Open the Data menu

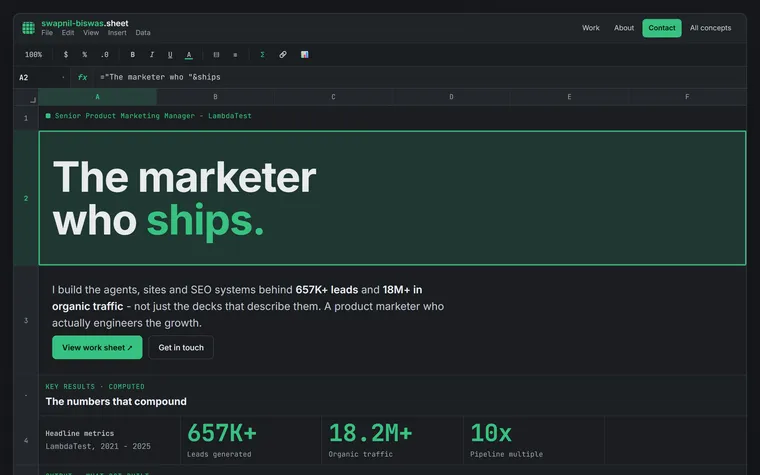tap(143, 33)
